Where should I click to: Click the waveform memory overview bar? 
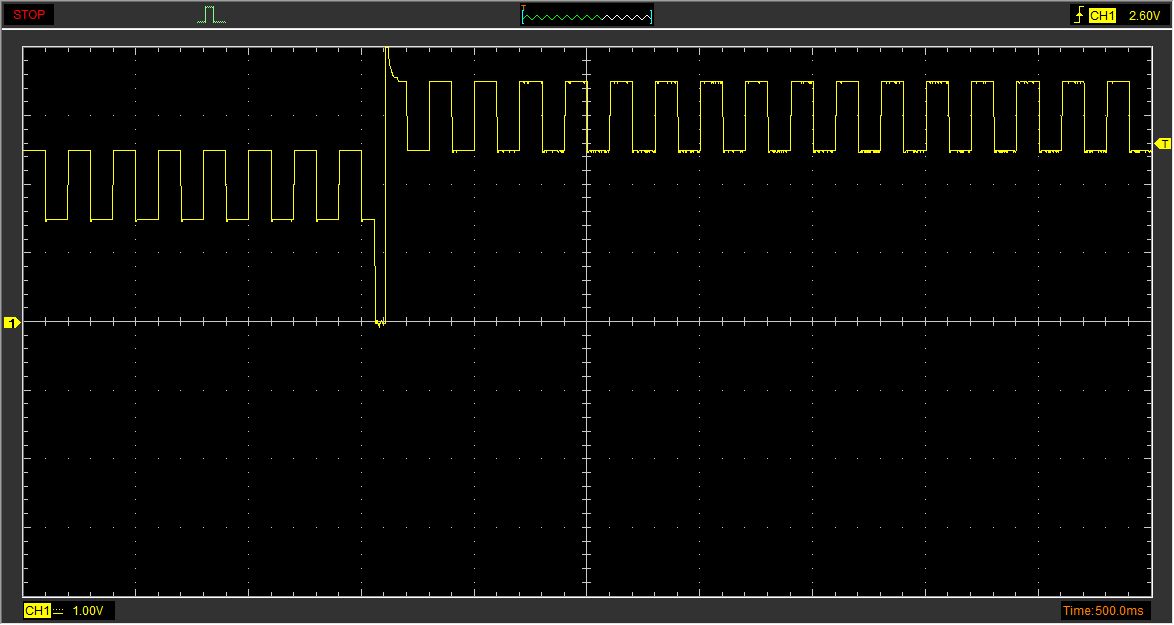pos(587,16)
